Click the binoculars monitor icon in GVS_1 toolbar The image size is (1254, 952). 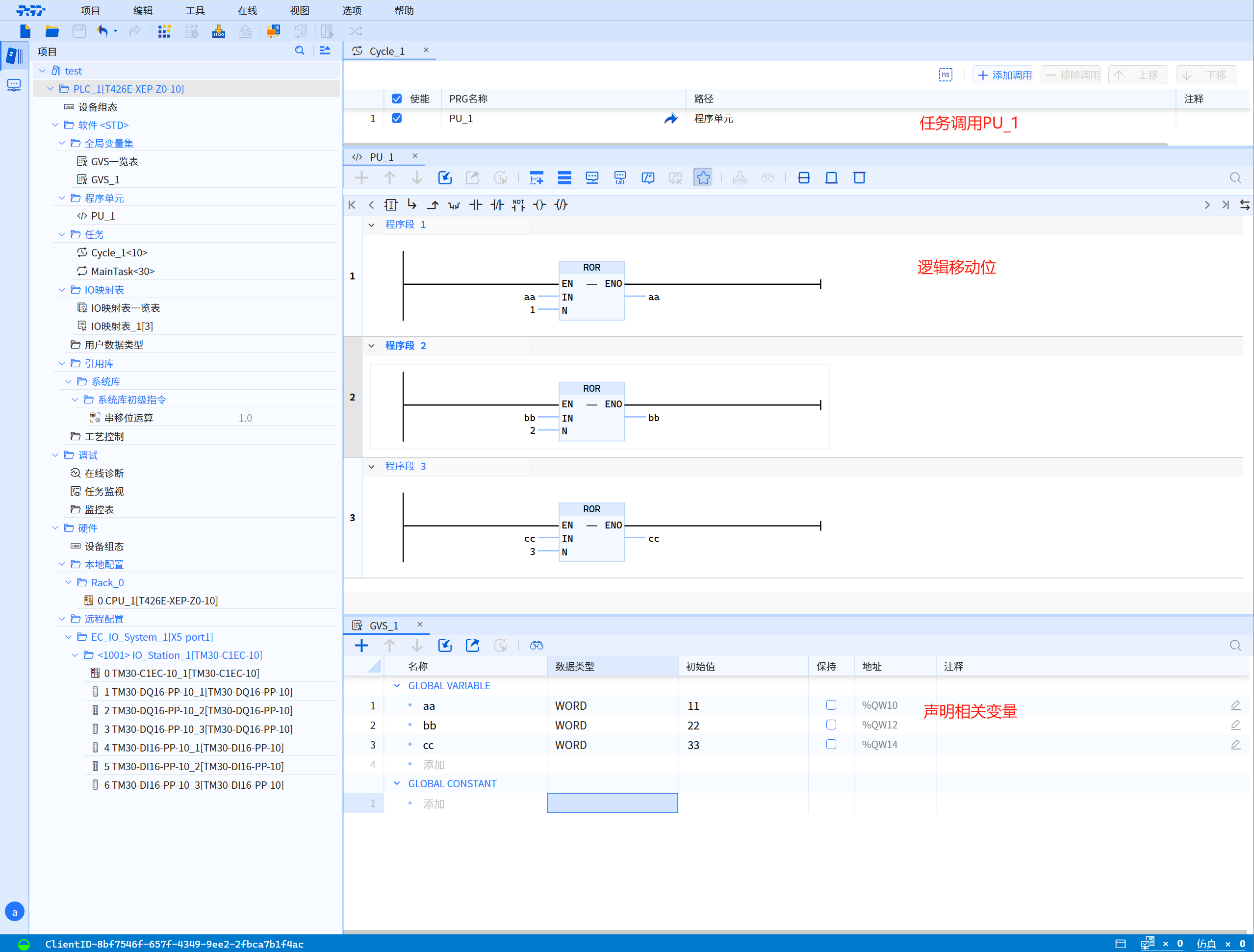pos(537,646)
